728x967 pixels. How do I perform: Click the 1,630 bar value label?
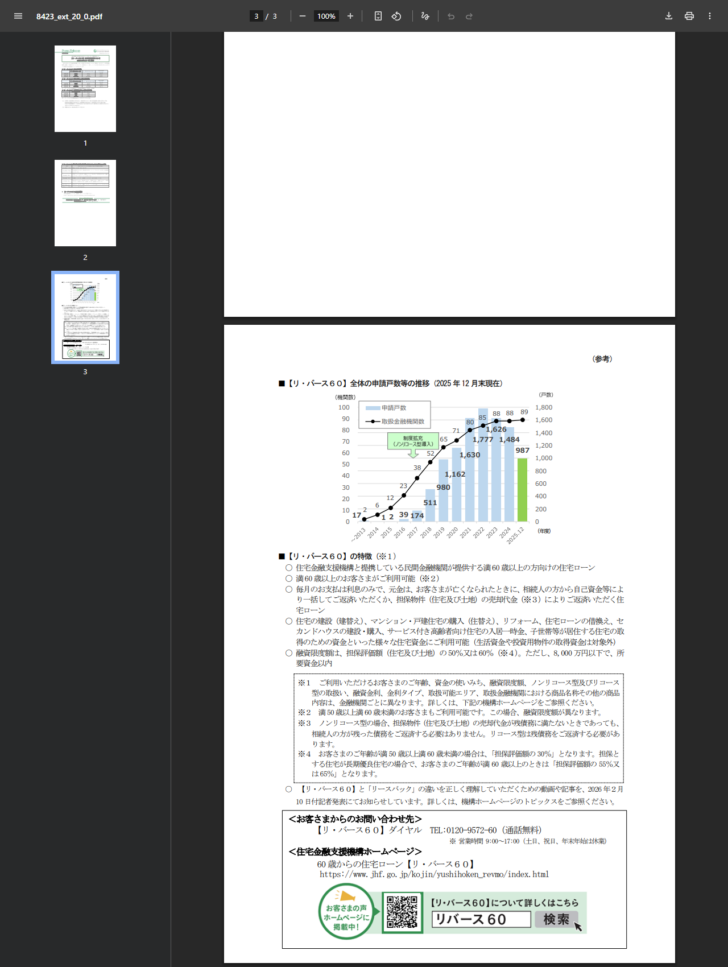click(469, 455)
